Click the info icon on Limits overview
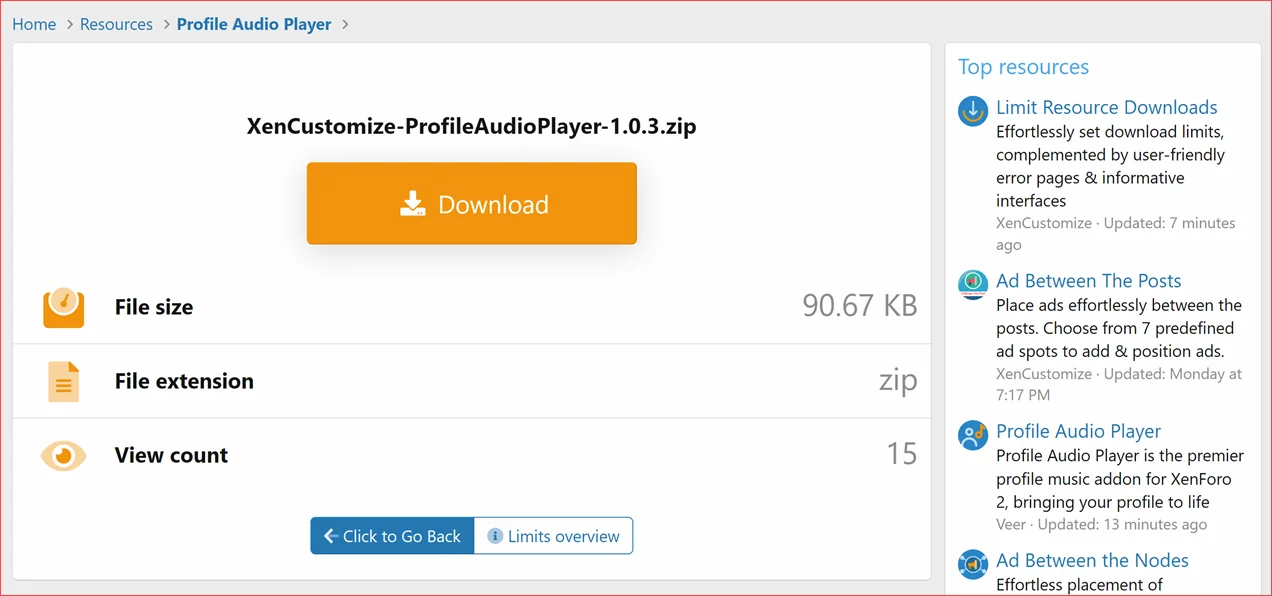 pyautogui.click(x=496, y=535)
